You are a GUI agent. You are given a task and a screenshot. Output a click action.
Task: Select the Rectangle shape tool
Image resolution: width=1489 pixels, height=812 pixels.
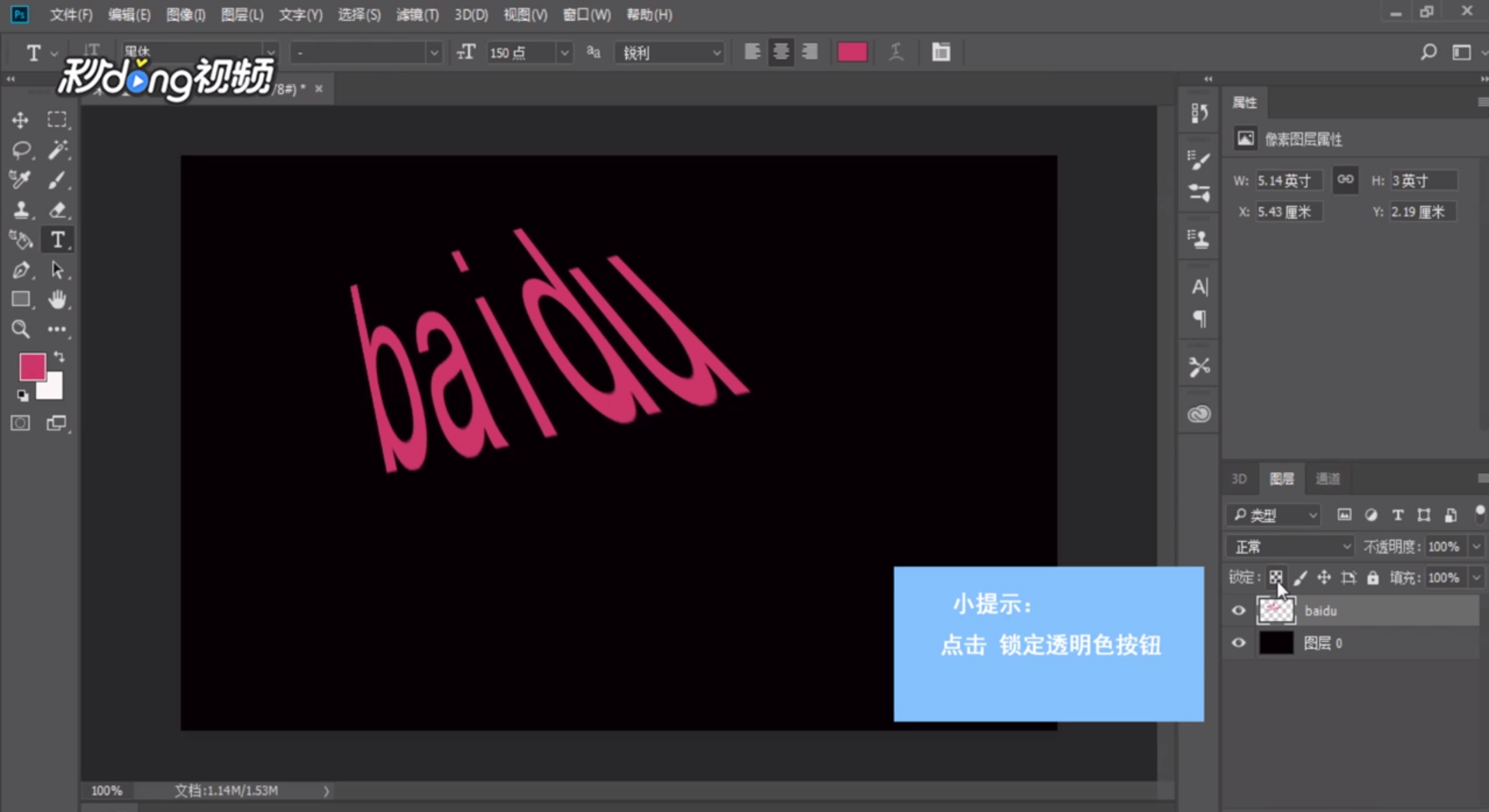pos(20,299)
